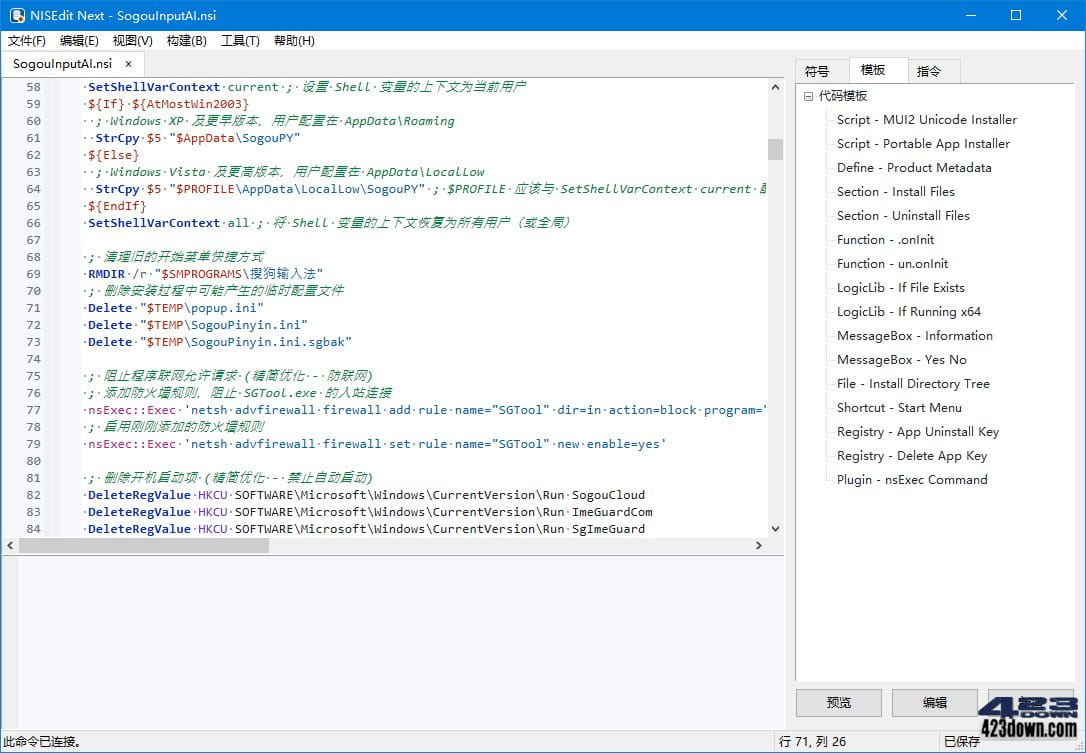
Task: Click status bar text 行 71, 列 26
Action: click(x=812, y=742)
